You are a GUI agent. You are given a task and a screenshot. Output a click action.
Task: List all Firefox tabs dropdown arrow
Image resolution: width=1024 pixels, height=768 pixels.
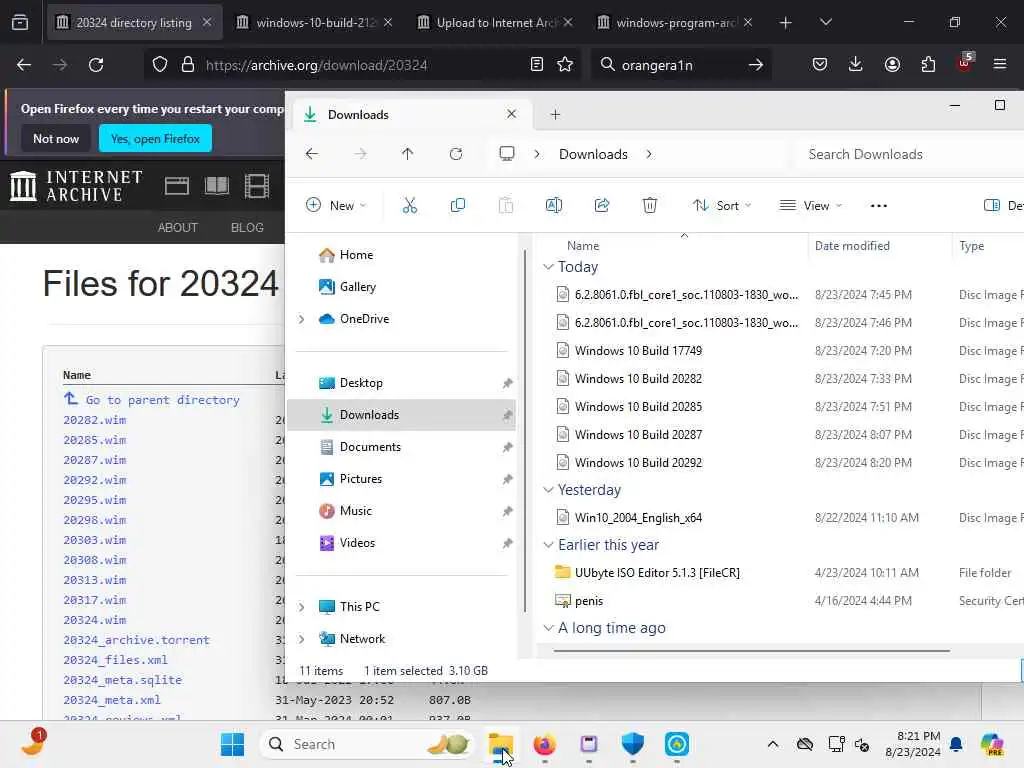(825, 23)
